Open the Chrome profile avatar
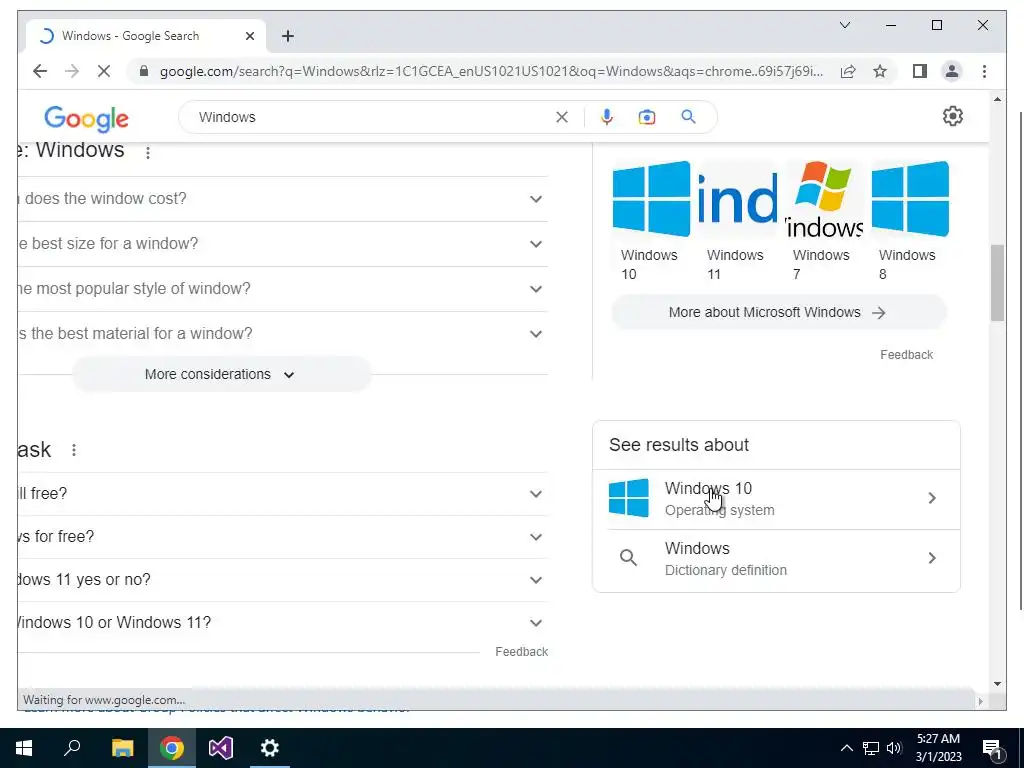 coord(952,71)
